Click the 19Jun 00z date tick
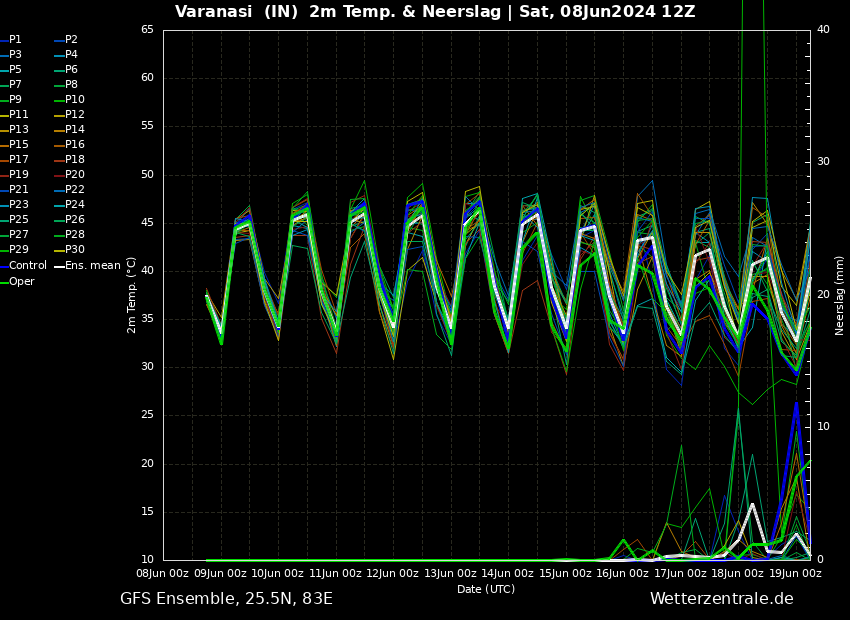Image resolution: width=850 pixels, height=620 pixels. coord(795,574)
